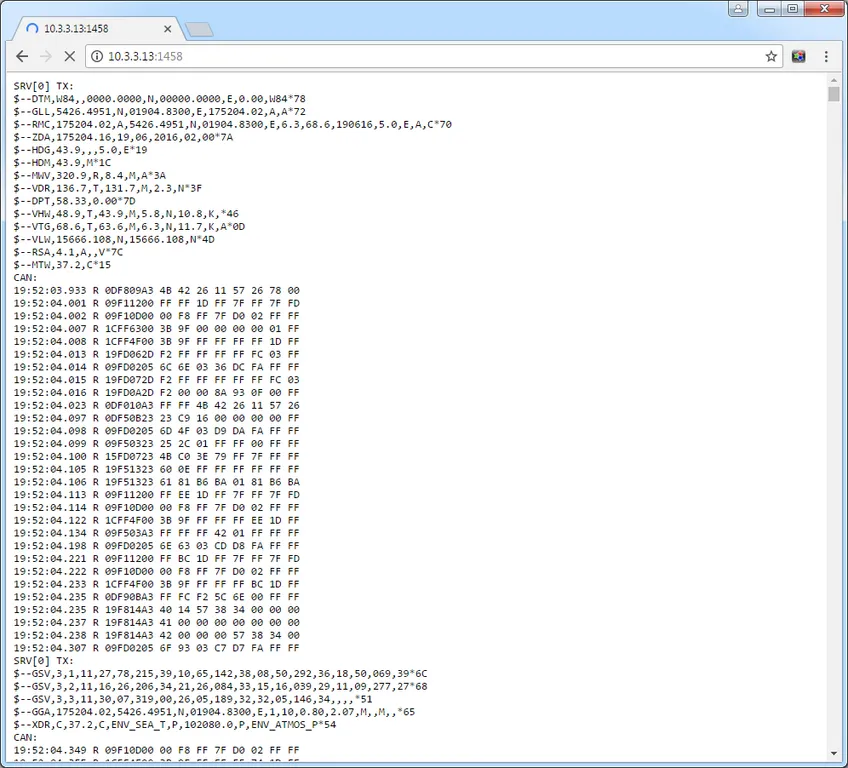Click CAN row 19:52:04.007 1CFF6300
The height and width of the screenshot is (768, 848).
[x=156, y=329]
